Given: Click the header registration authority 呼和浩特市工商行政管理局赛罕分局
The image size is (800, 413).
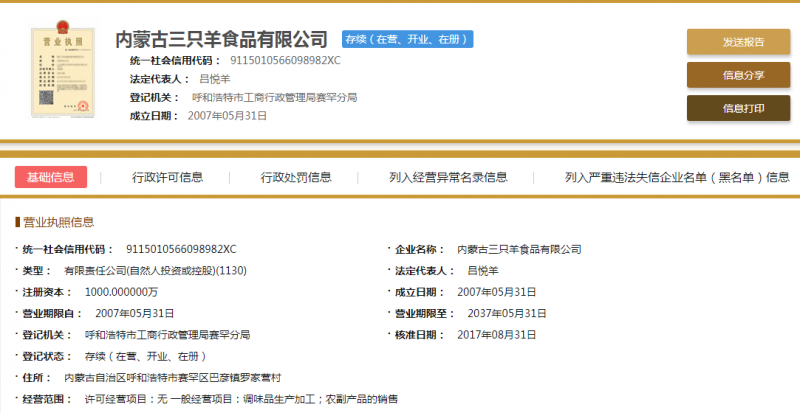Looking at the screenshot, I should [274, 98].
